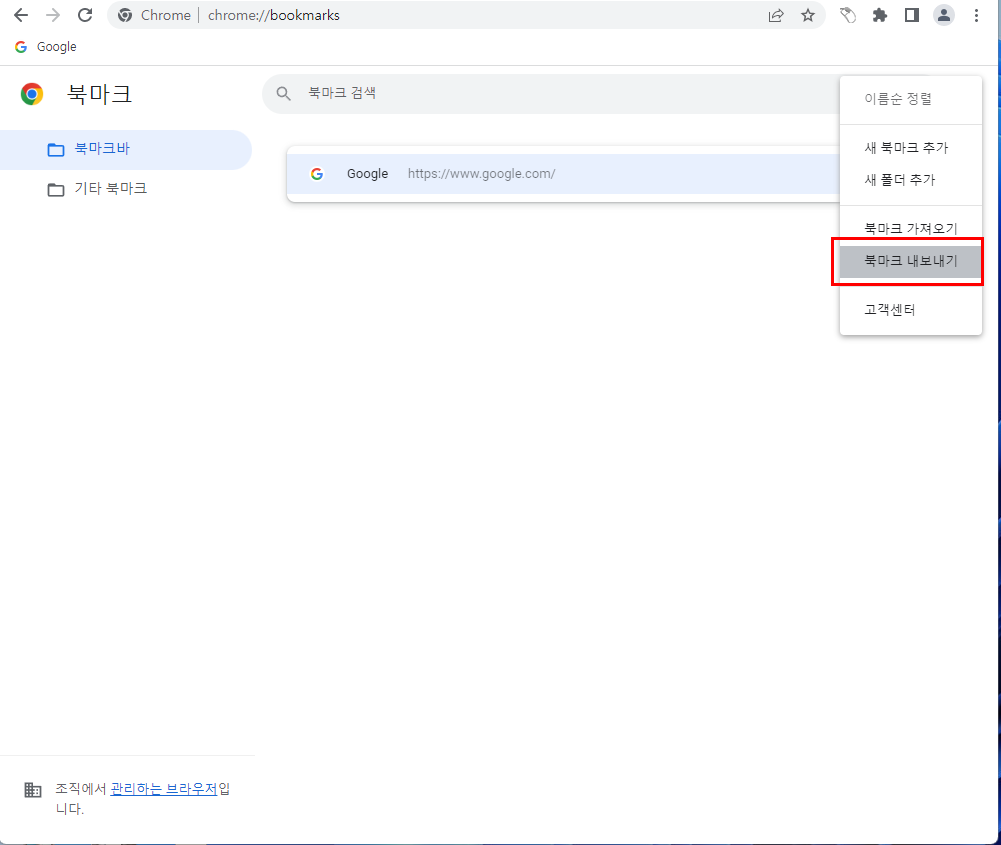The height and width of the screenshot is (845, 1001).
Task: Click the organization building icon at the bottom
Action: coord(33,789)
